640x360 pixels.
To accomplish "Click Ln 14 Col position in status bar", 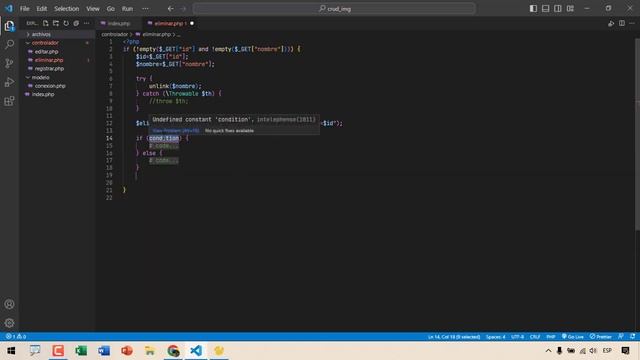I will [x=454, y=337].
